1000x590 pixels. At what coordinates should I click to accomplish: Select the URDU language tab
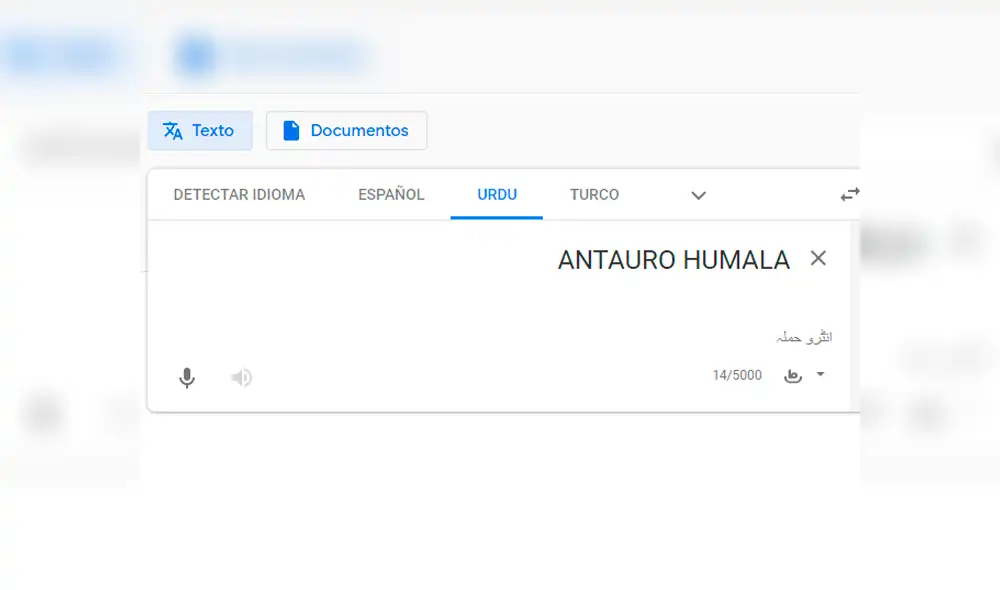coord(496,194)
